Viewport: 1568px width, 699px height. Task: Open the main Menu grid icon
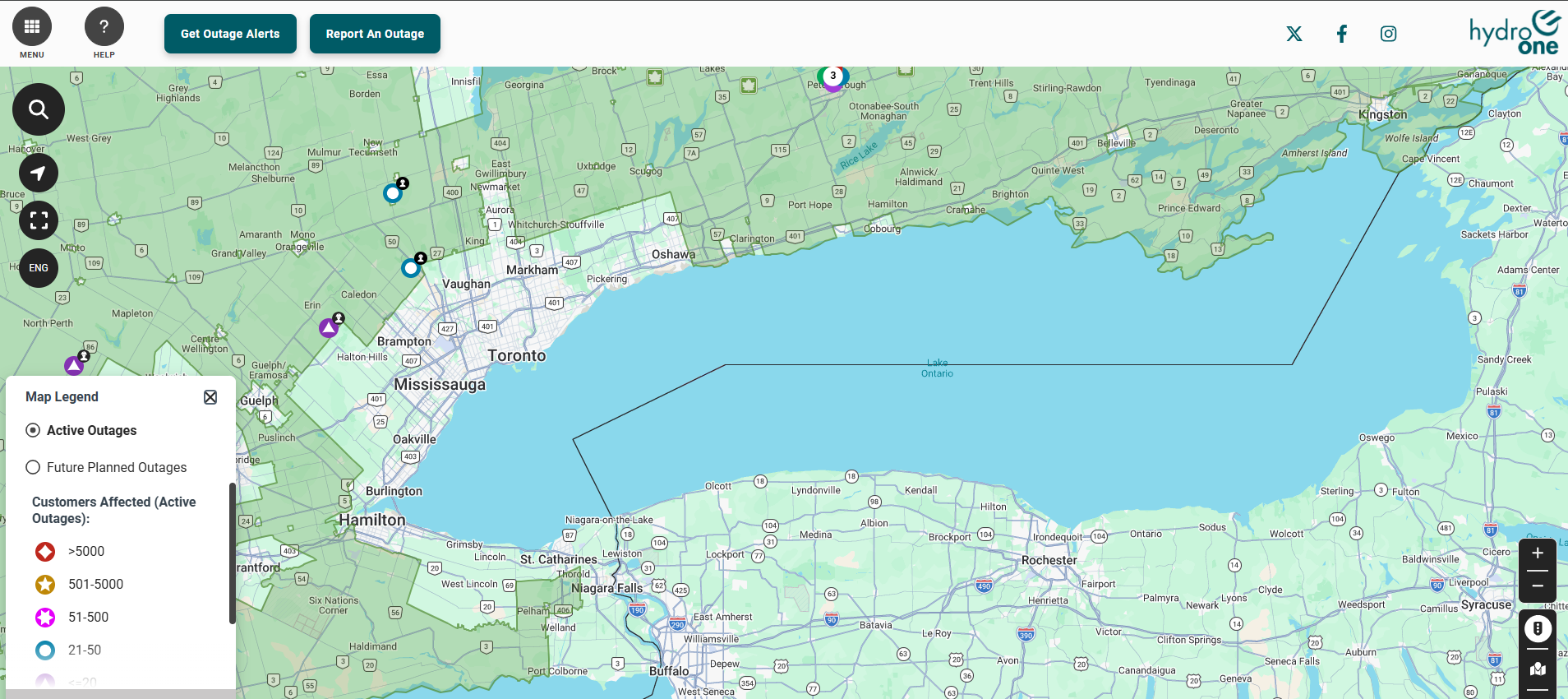[32, 27]
